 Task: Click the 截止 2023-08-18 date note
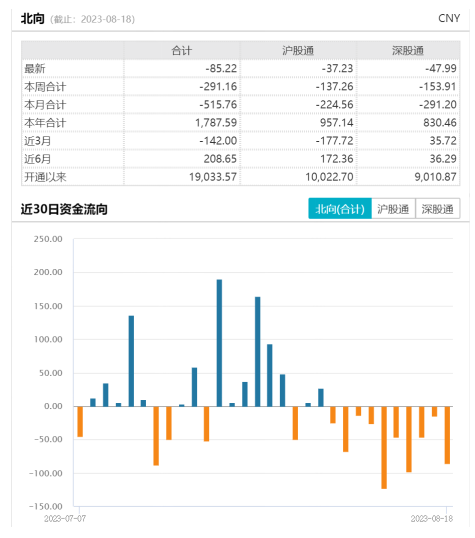point(93,19)
